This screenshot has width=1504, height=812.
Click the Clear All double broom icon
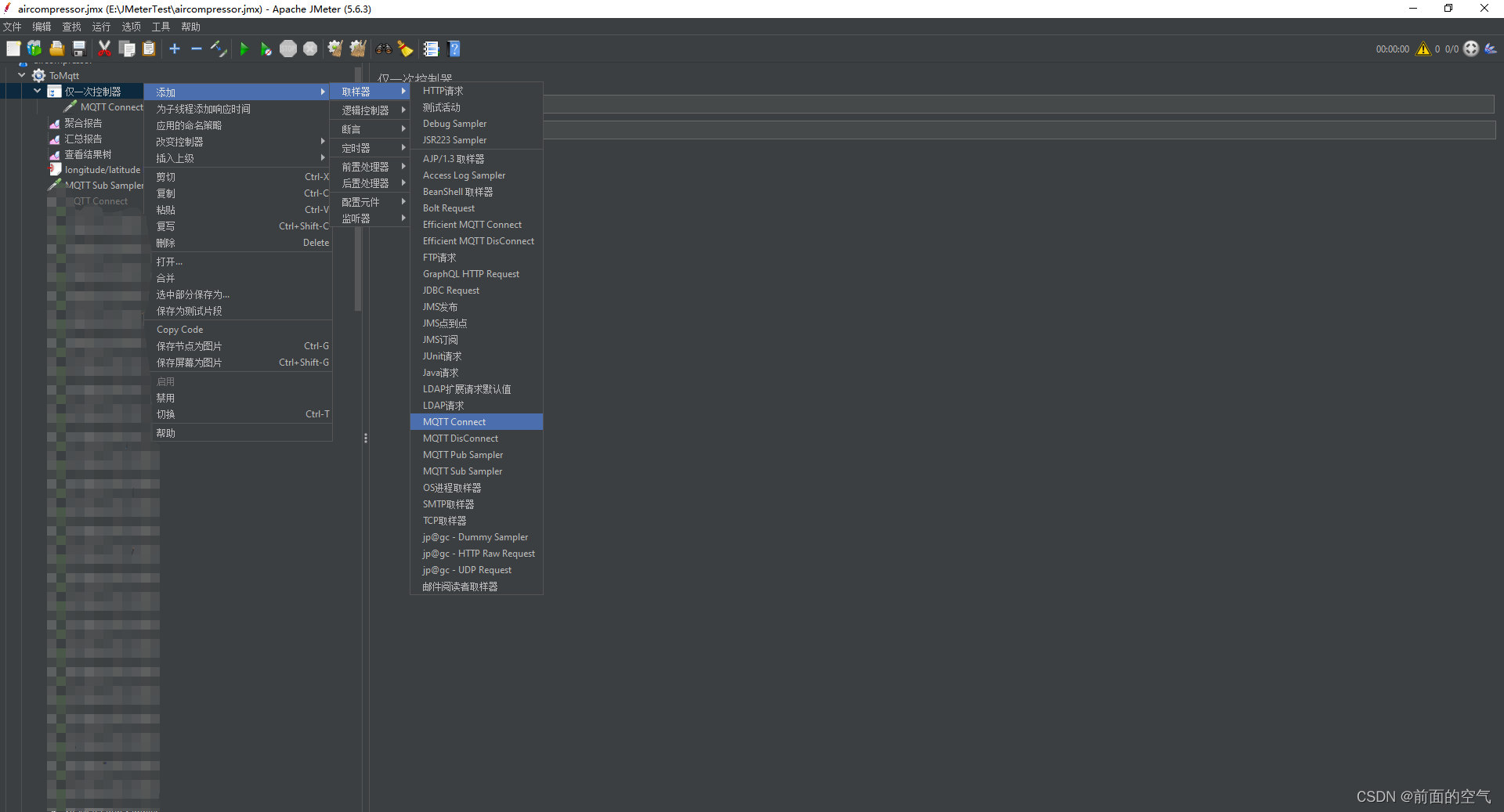tap(358, 49)
